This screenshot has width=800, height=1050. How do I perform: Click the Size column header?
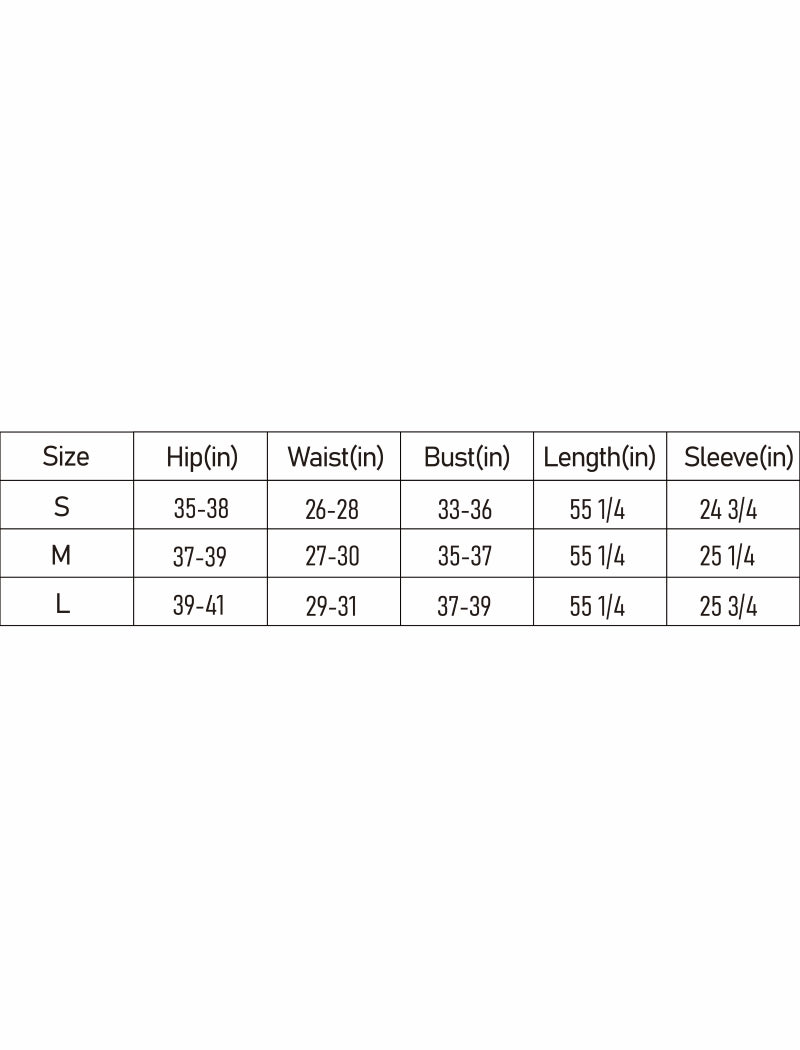tap(66, 457)
